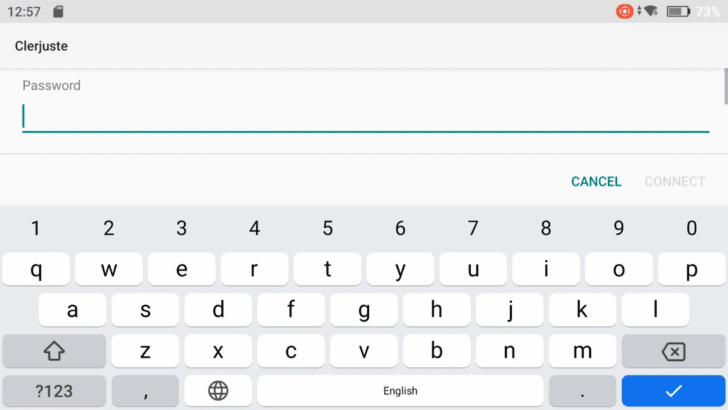Focus the Password input field
728x410 pixels.
[366, 117]
